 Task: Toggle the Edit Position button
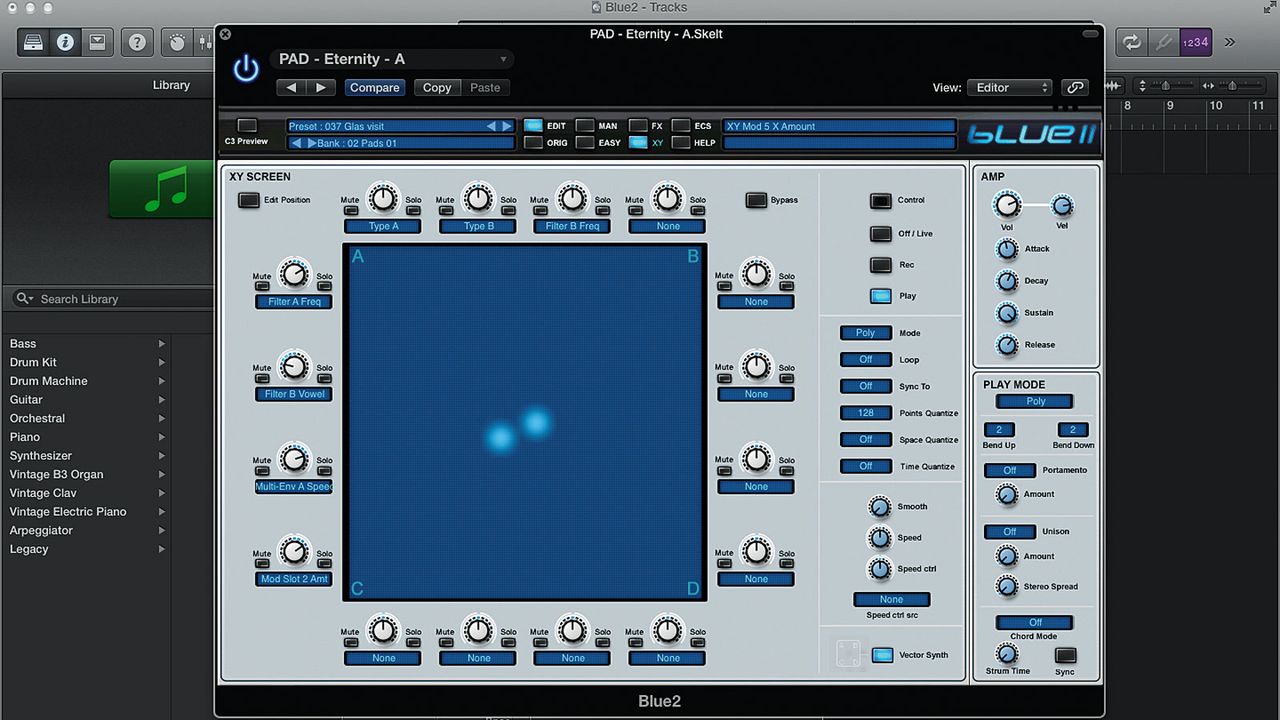248,200
